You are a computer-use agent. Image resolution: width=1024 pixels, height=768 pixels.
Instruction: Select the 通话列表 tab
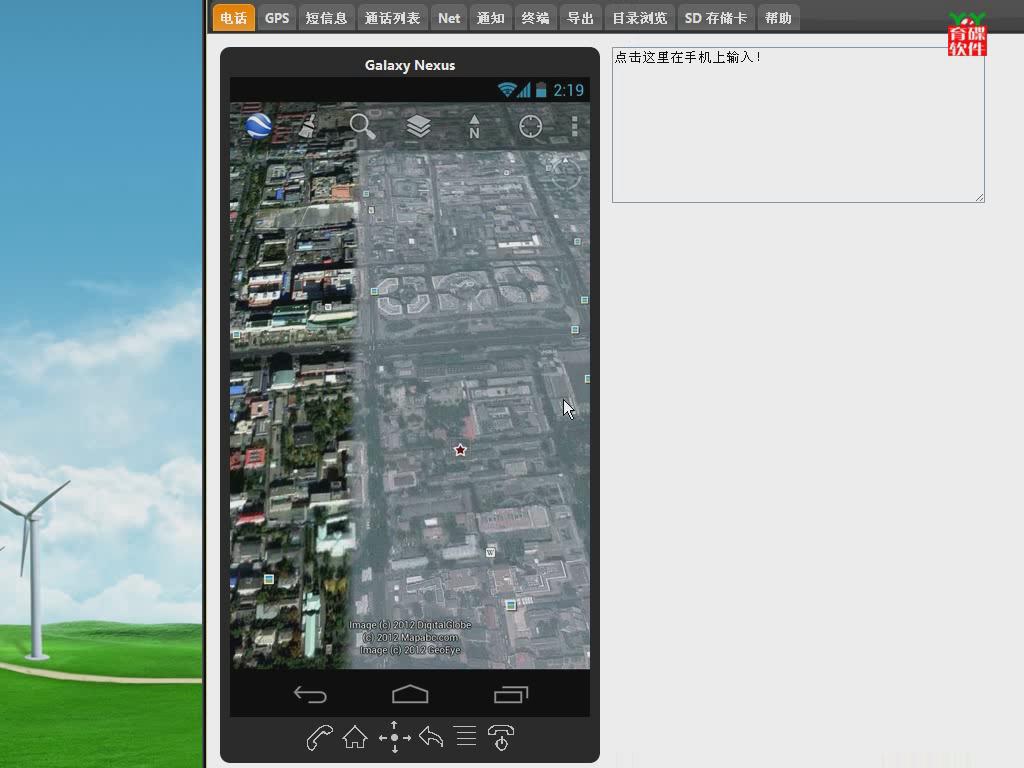392,18
